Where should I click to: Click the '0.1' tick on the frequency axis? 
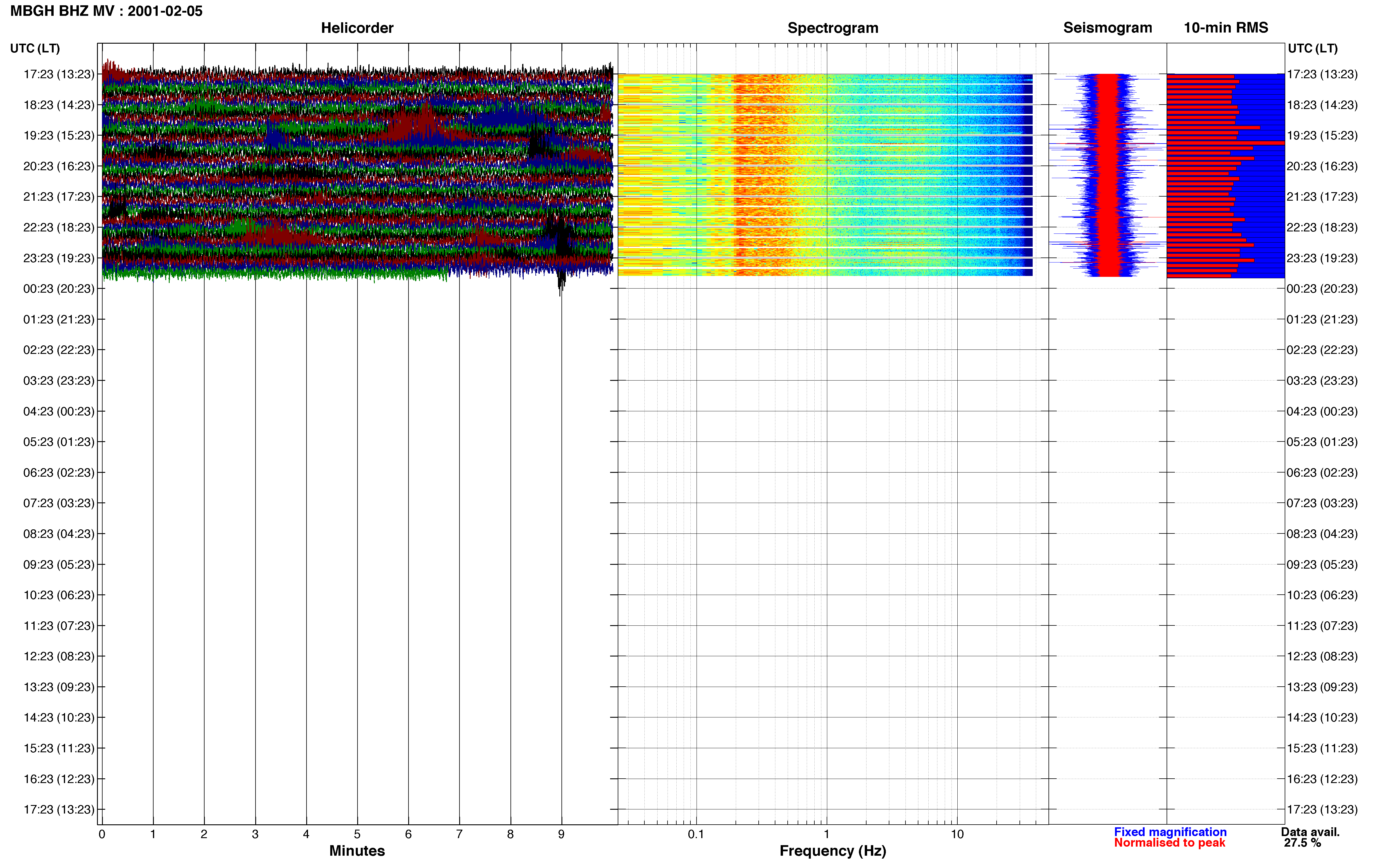[696, 834]
